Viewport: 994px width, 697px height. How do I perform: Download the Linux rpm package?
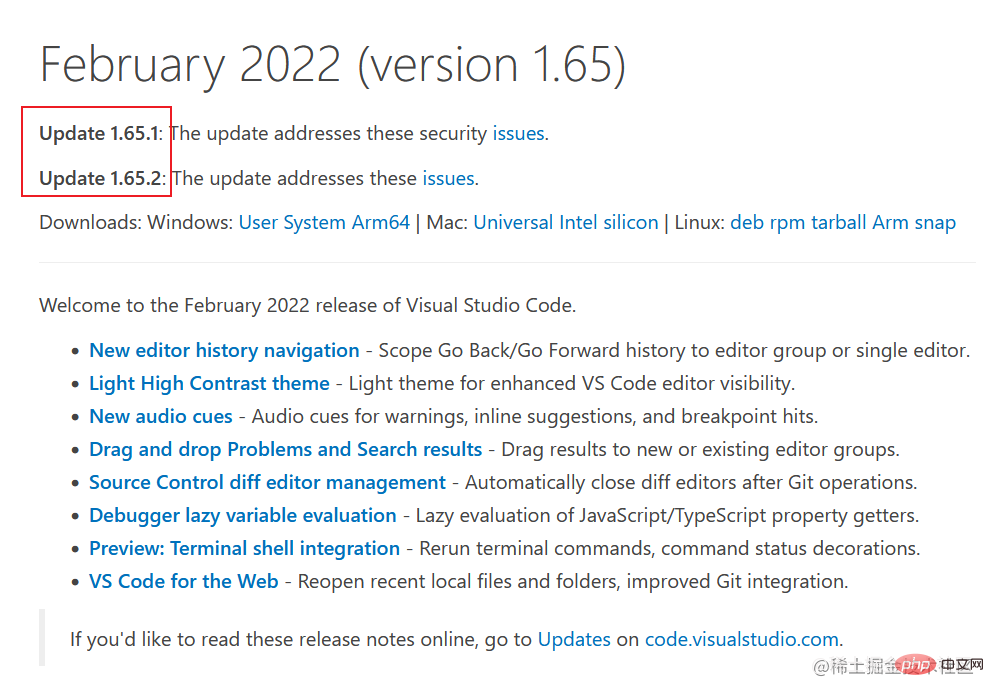(x=787, y=222)
